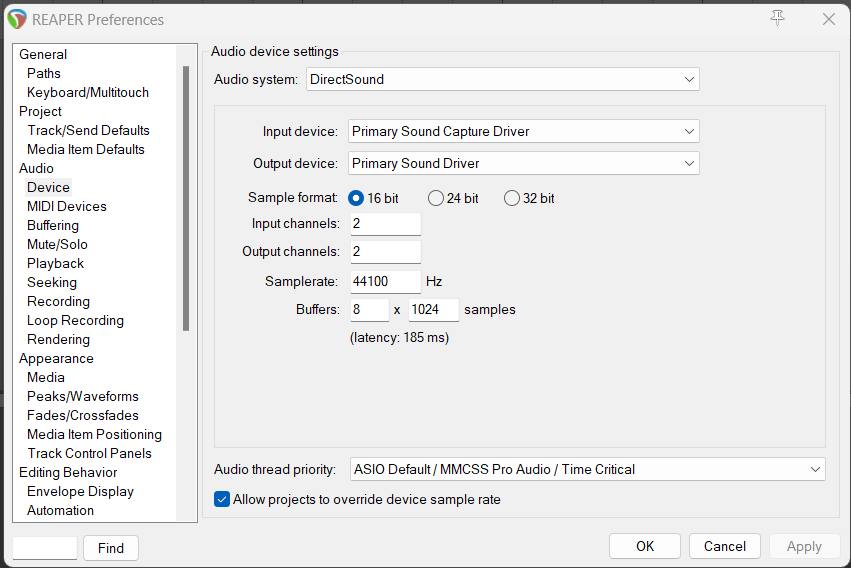
Task: Click the REAPER logo icon in title bar
Action: pyautogui.click(x=17, y=20)
